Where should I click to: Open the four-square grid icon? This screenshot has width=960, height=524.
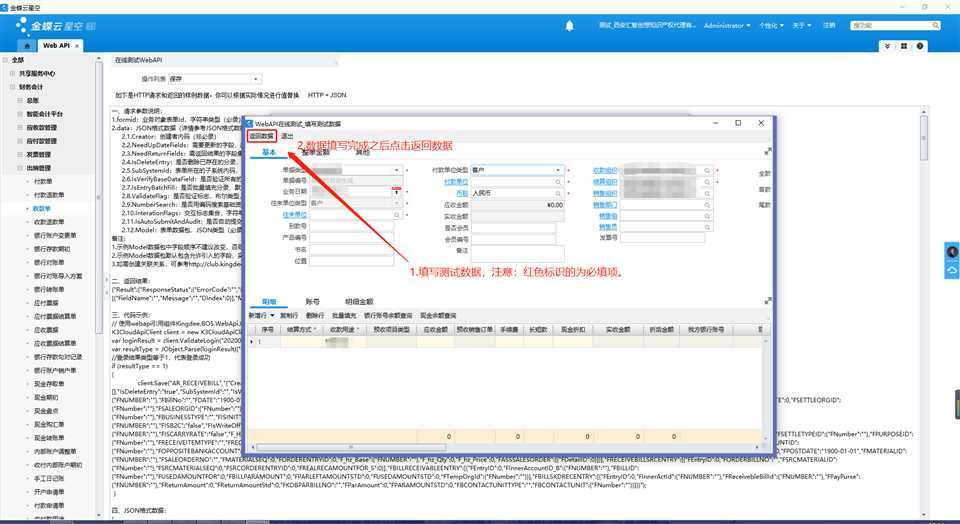(x=904, y=46)
